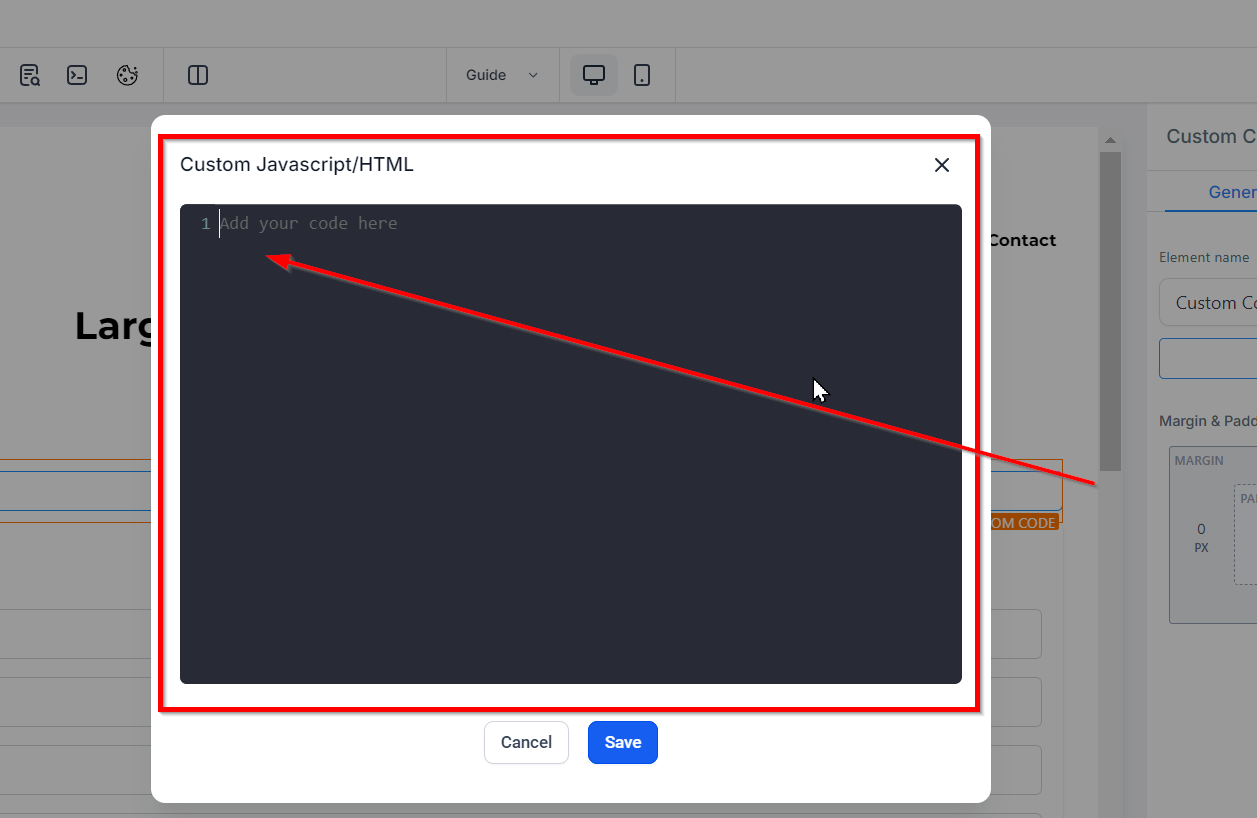Click into the code editor area
The width and height of the screenshot is (1257, 818).
click(571, 444)
